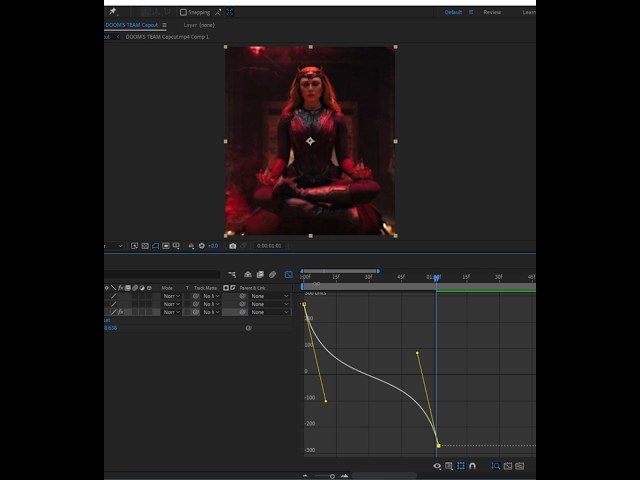640x480 pixels.
Task: Click the timeline search field
Action: [x=162, y=274]
